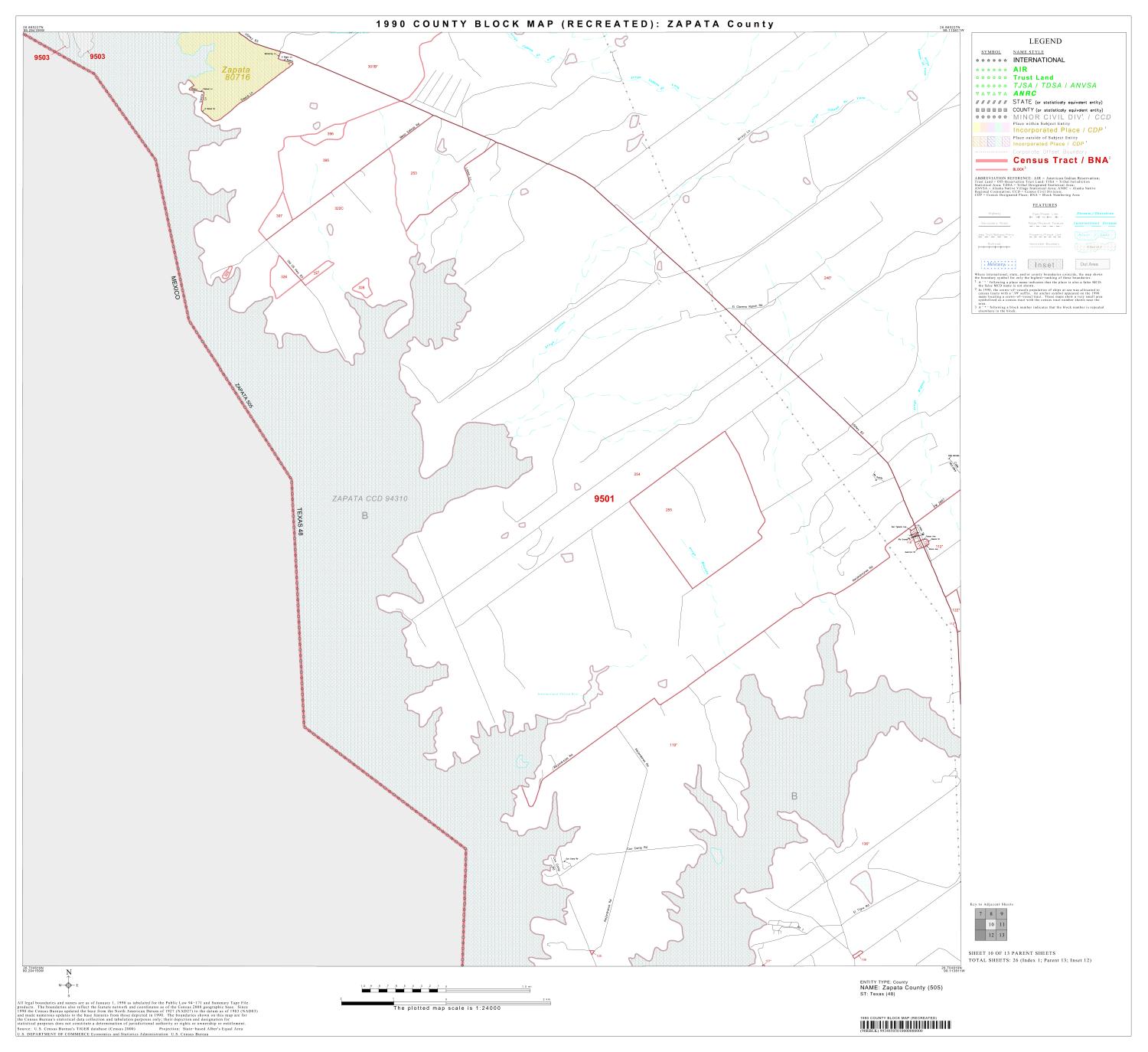Click the INTERNATIONAL star symbol row
The image size is (1148, 1052).
993,60
